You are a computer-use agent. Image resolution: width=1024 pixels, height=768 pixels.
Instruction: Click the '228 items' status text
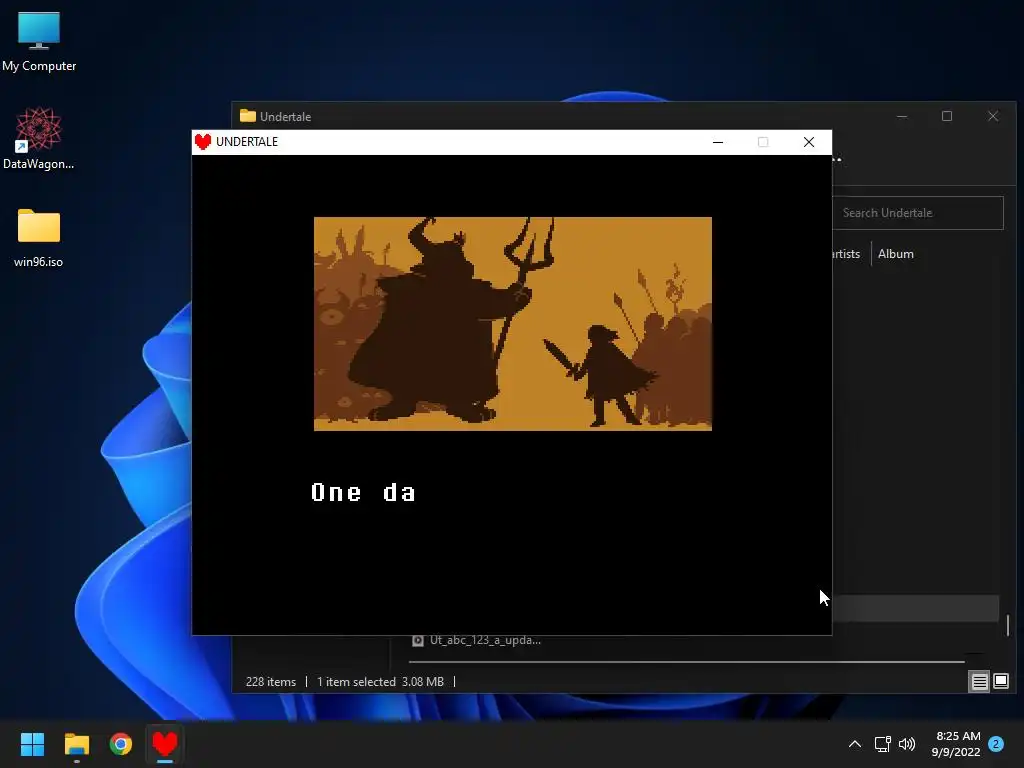point(270,682)
